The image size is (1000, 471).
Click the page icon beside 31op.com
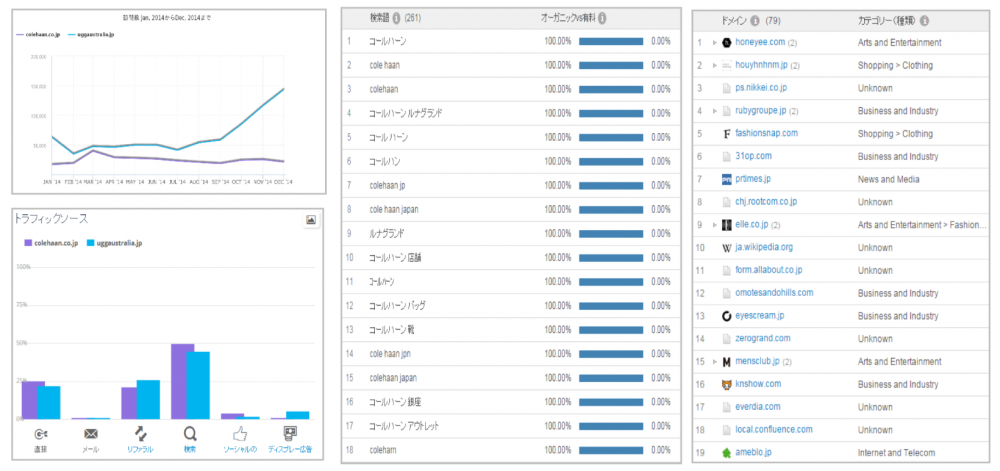(726, 156)
